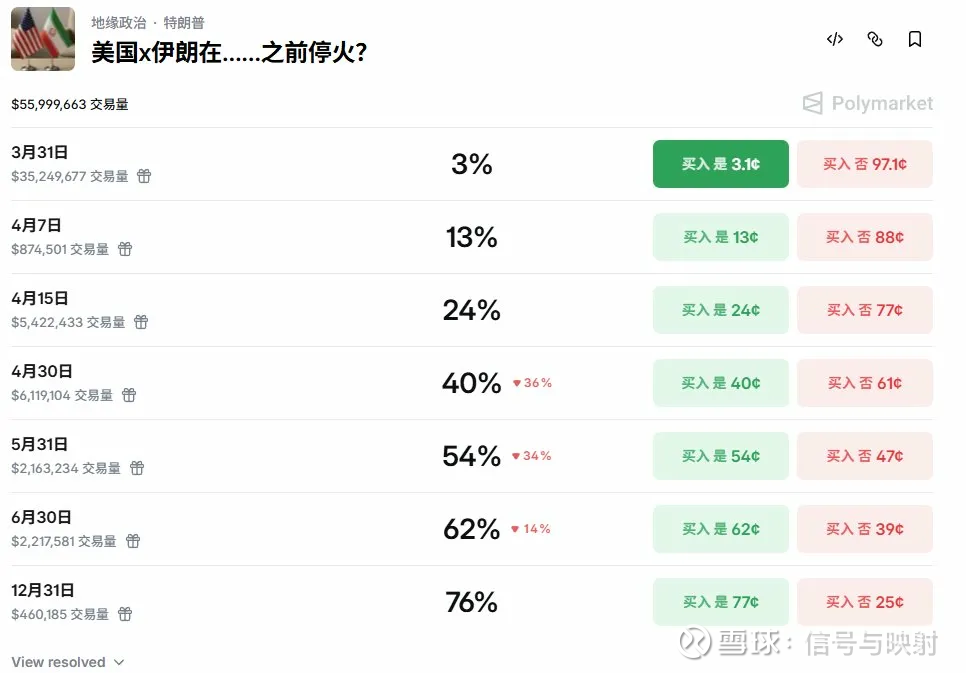Click the US-Iran flags market thumbnail

pos(43,39)
